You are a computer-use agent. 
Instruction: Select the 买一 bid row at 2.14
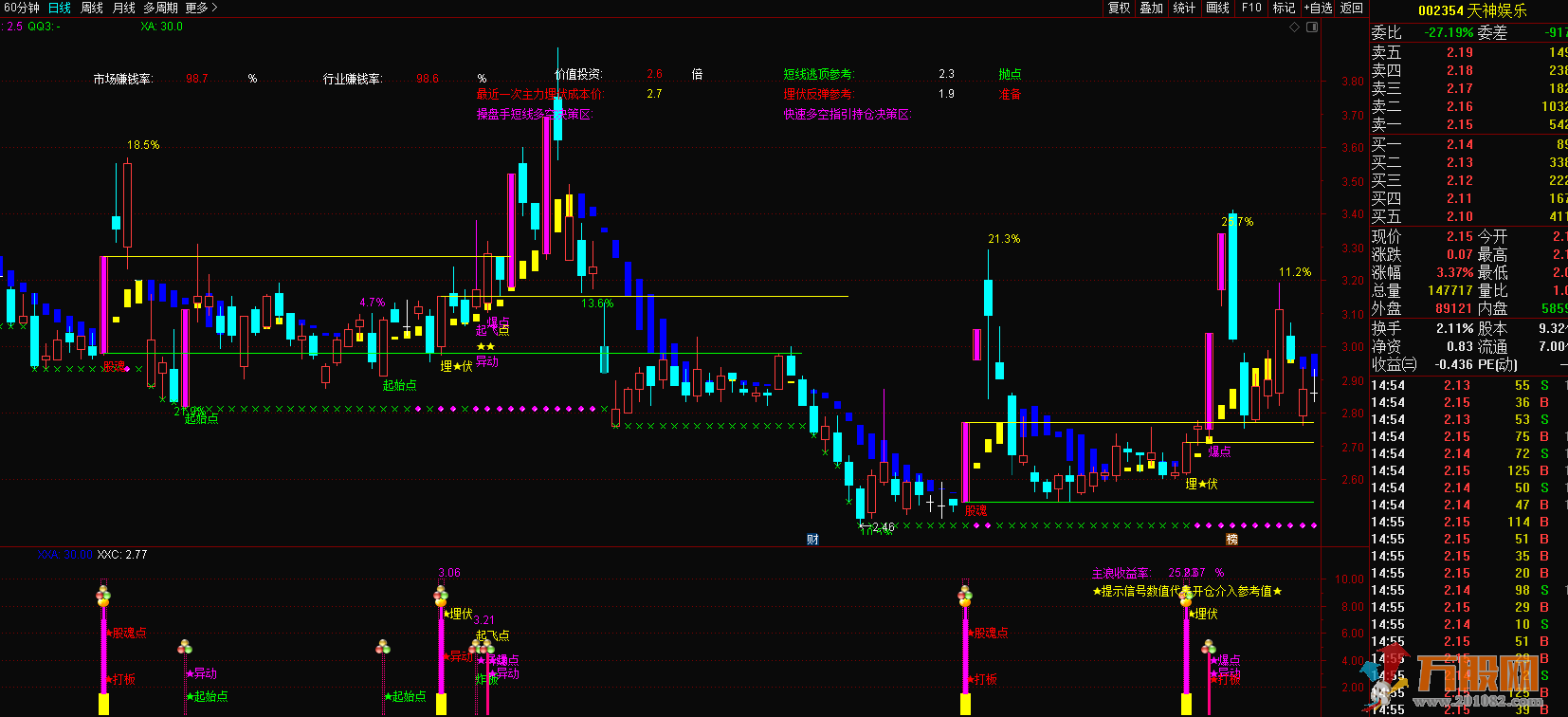tap(1469, 144)
